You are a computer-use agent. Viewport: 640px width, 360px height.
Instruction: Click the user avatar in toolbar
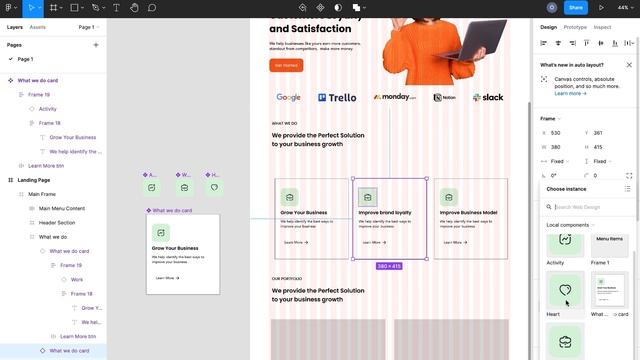(x=552, y=8)
